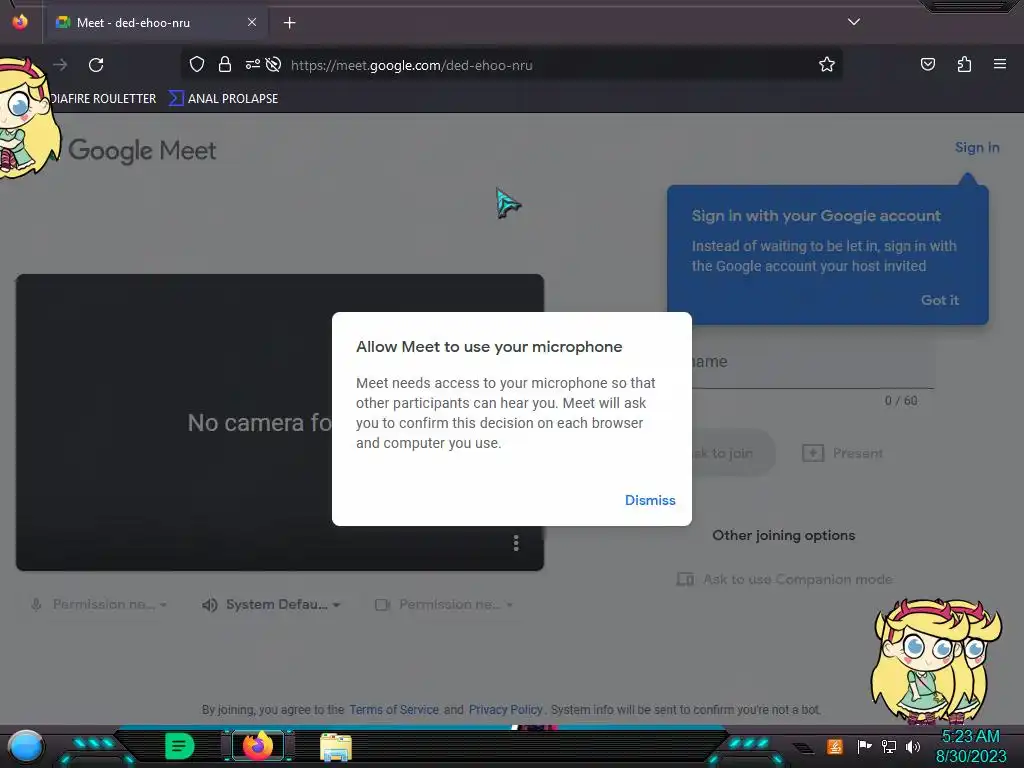Open the Extensions puzzle icon
1024x768 pixels.
pyautogui.click(x=964, y=64)
